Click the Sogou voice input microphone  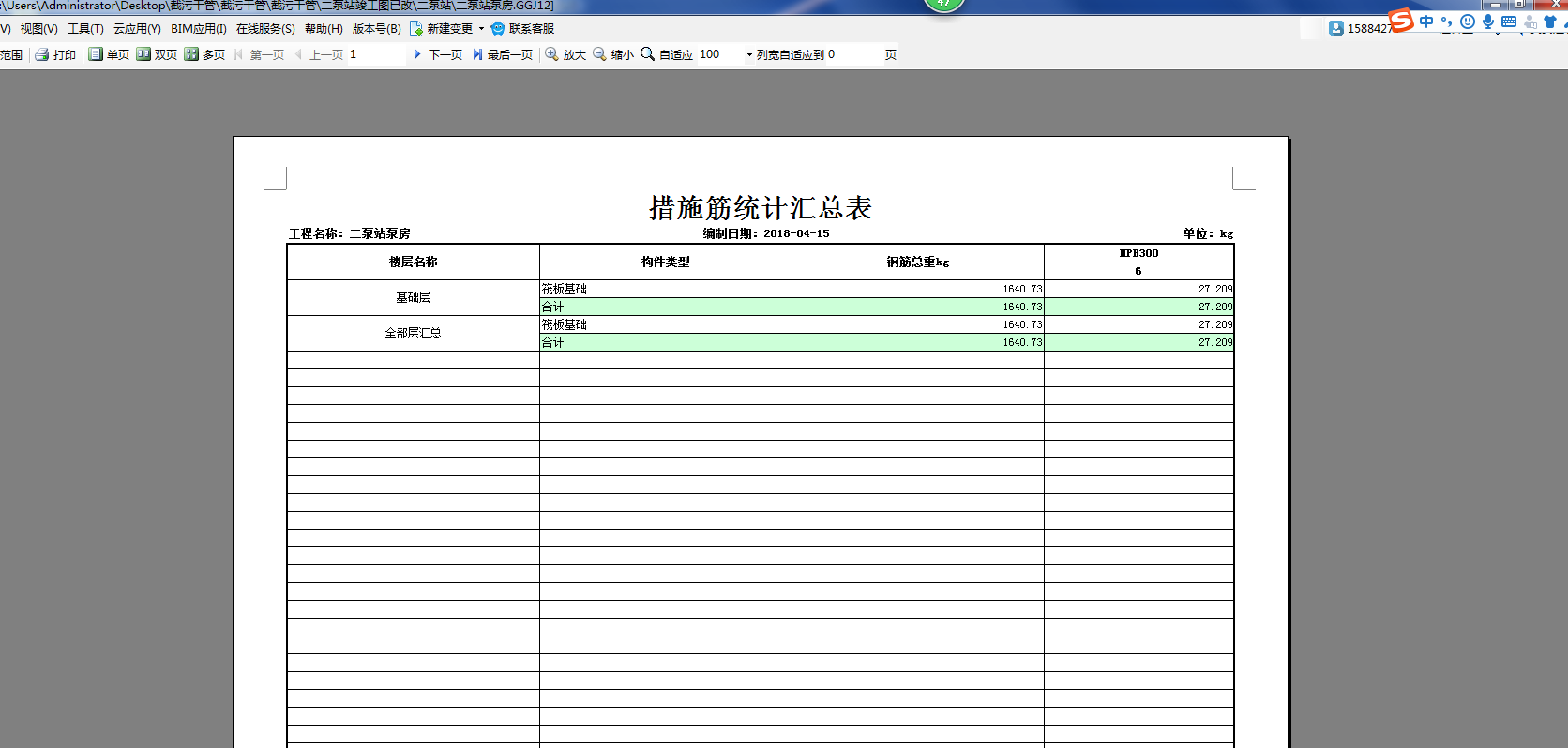point(1488,22)
